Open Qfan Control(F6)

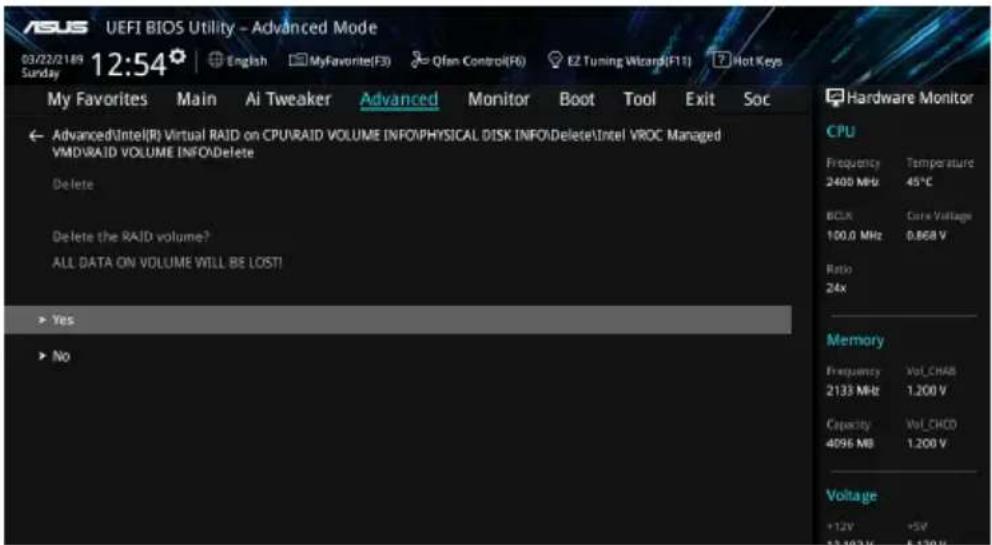tap(479, 61)
